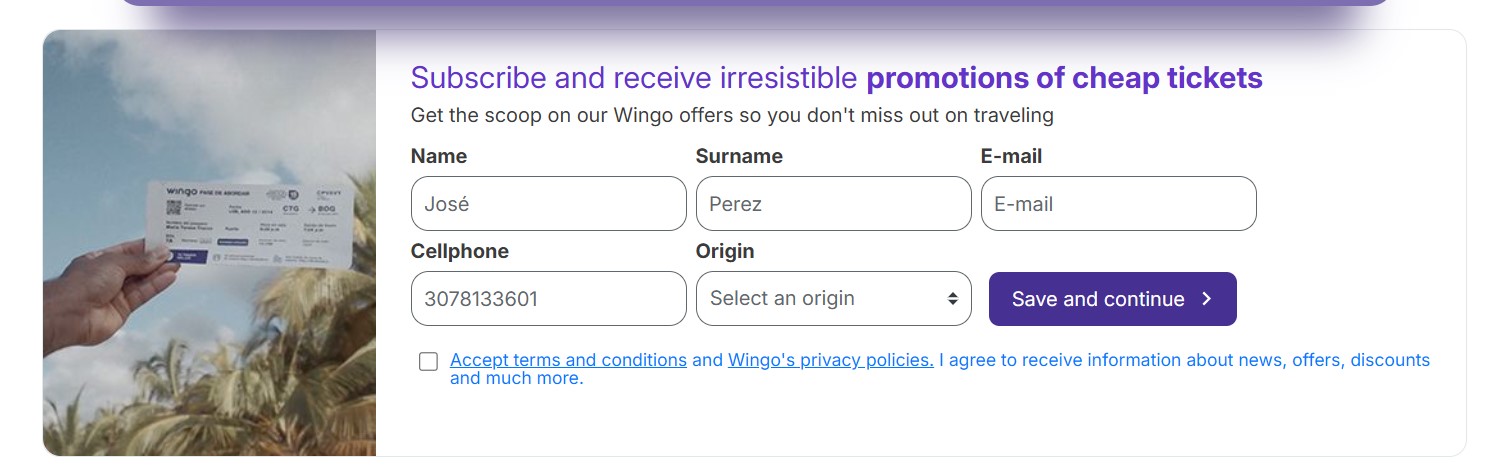Open the 'Wingo's privacy policies' link
The height and width of the screenshot is (467, 1495).
(x=830, y=360)
